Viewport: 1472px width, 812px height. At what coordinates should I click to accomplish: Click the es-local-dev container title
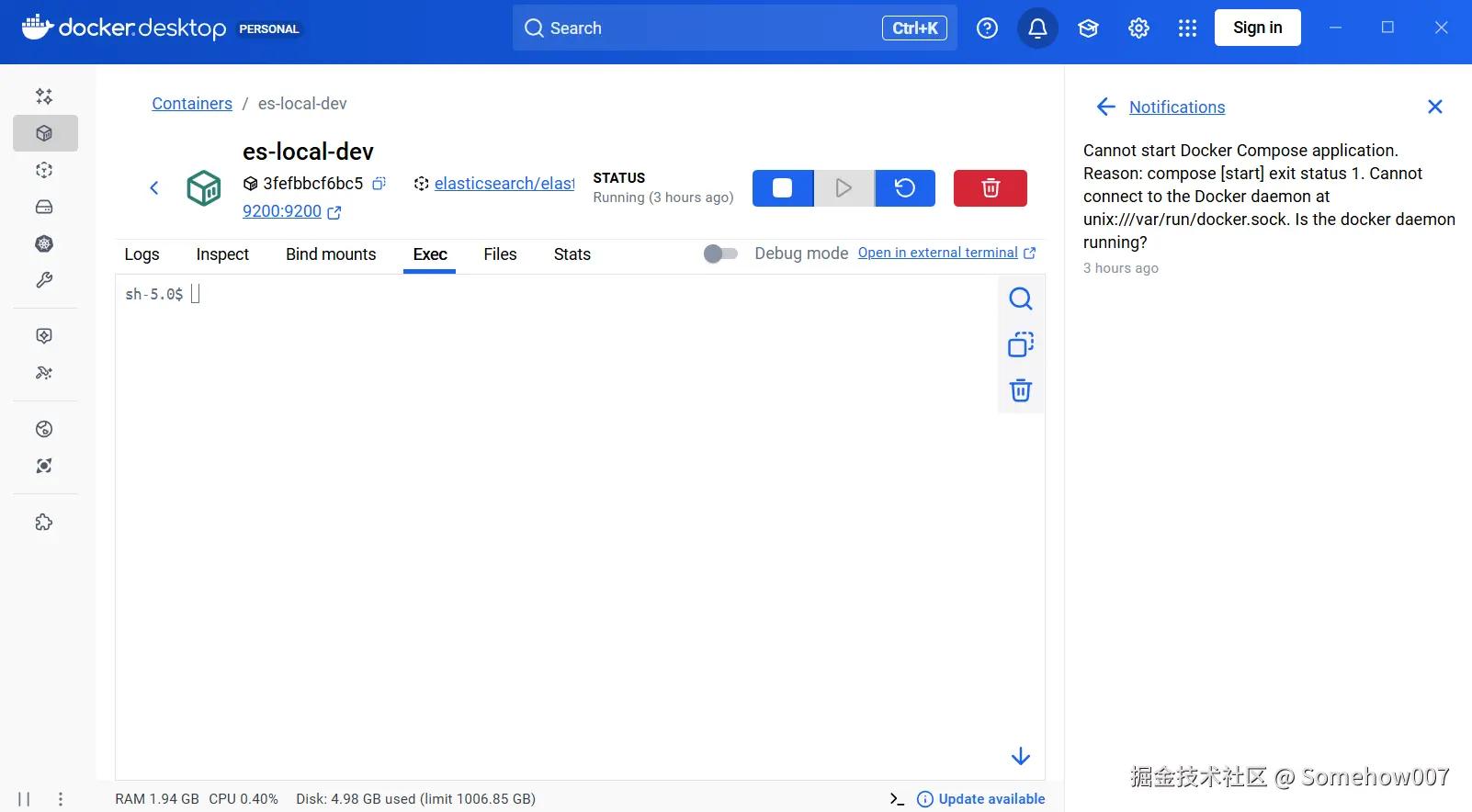coord(308,152)
